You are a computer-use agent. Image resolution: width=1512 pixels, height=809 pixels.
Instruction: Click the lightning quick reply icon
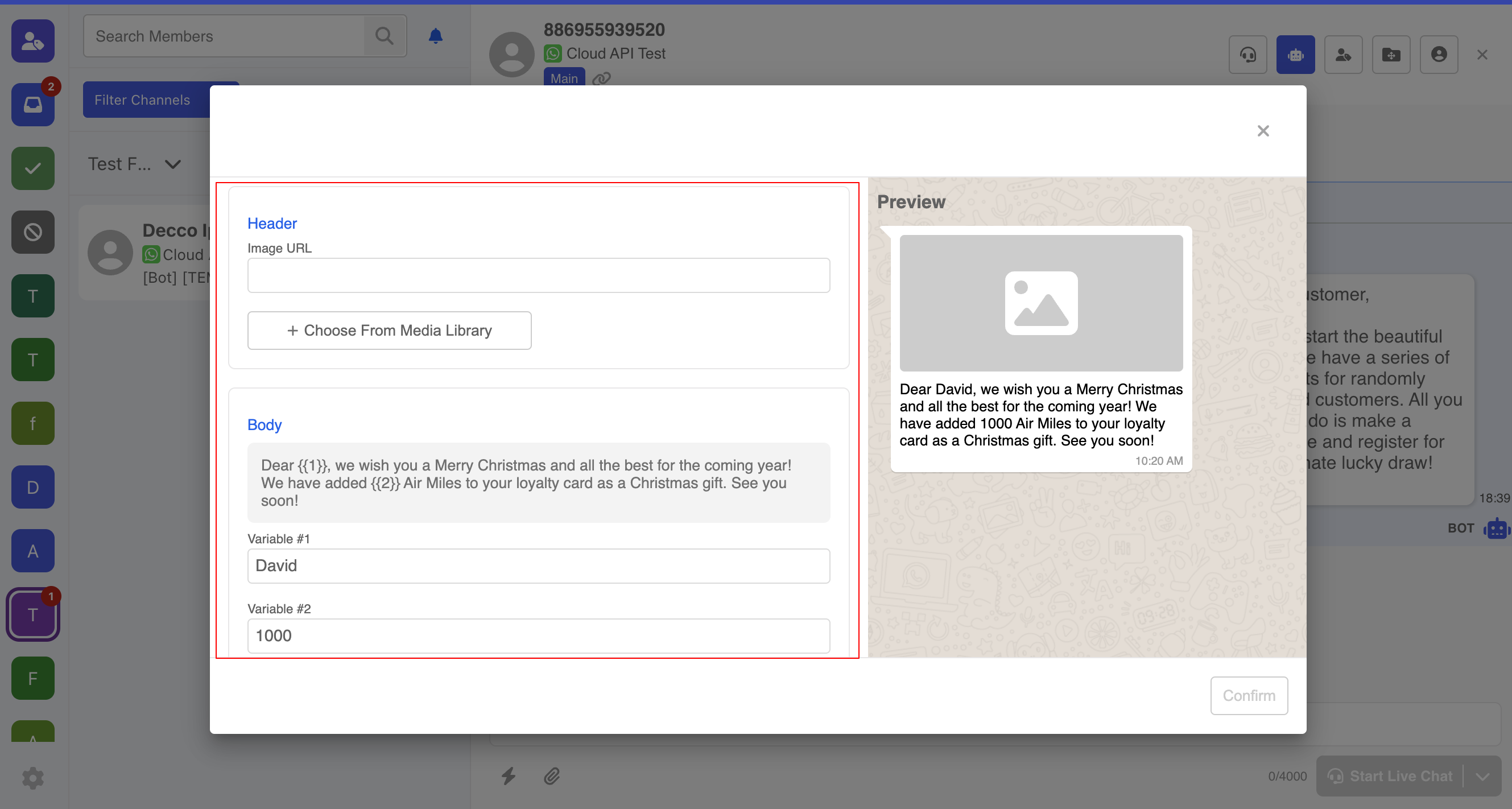[509, 776]
